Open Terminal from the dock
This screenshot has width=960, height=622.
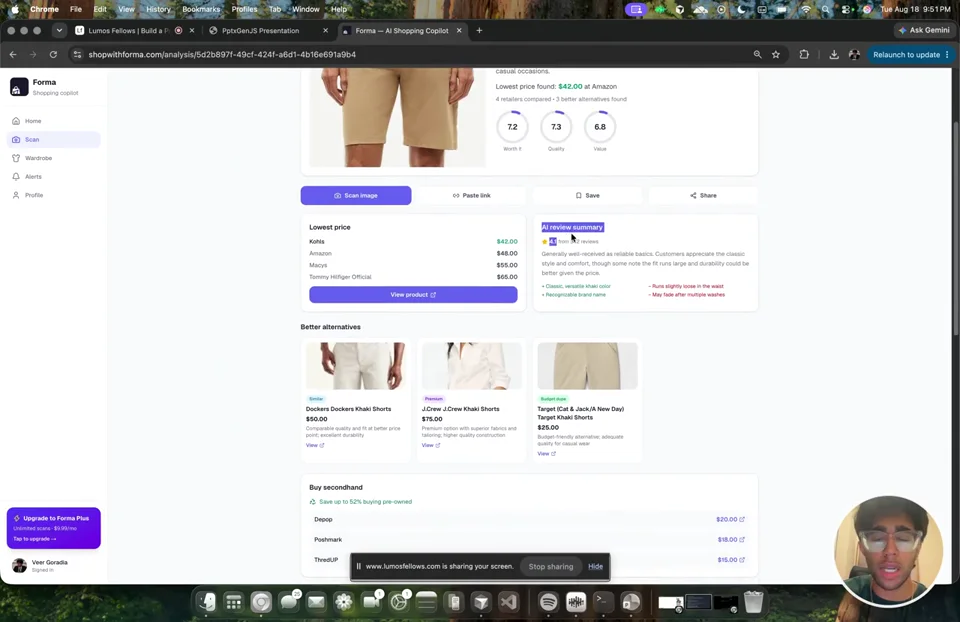(602, 602)
